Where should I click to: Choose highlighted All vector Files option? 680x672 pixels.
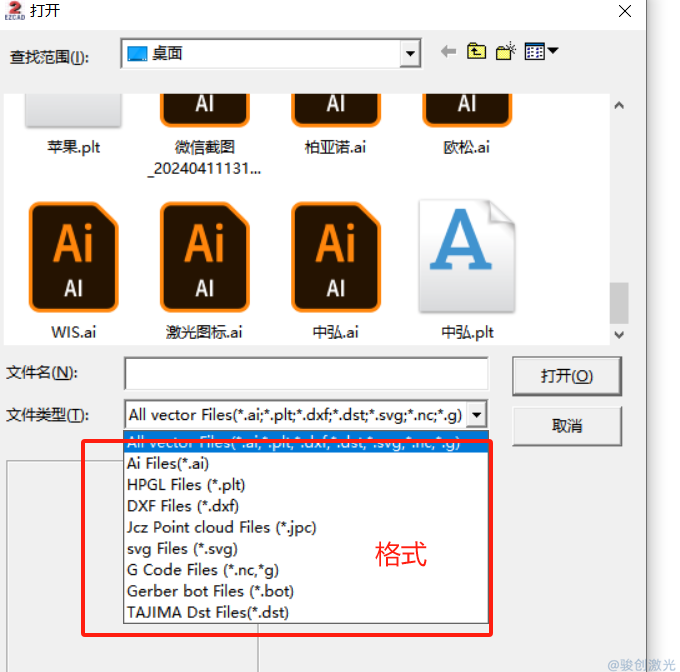(x=306, y=442)
